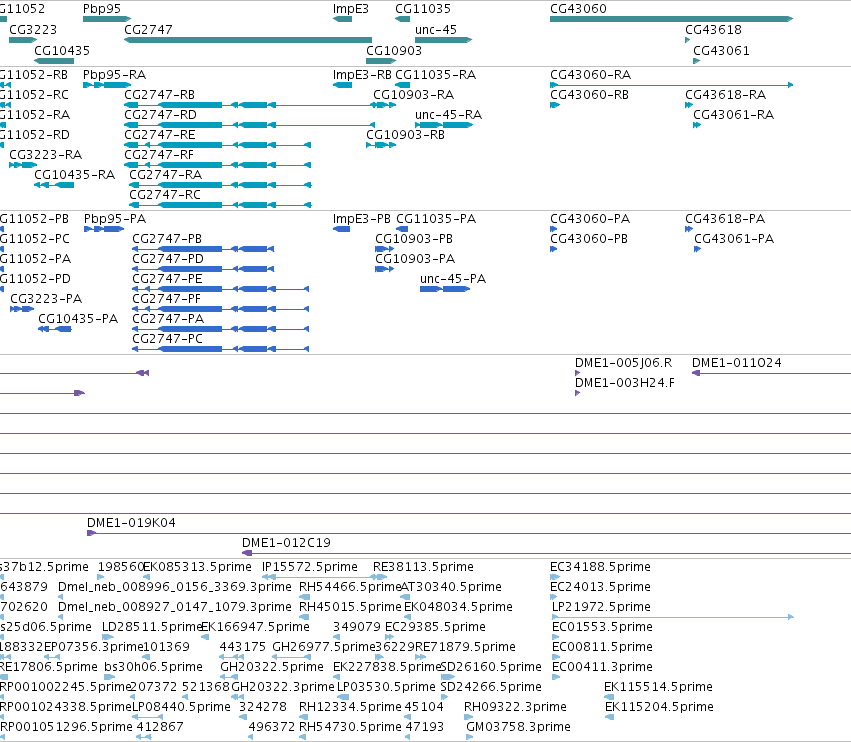Select transcript CG43061-RA
851x742 pixels.
click(x=734, y=115)
